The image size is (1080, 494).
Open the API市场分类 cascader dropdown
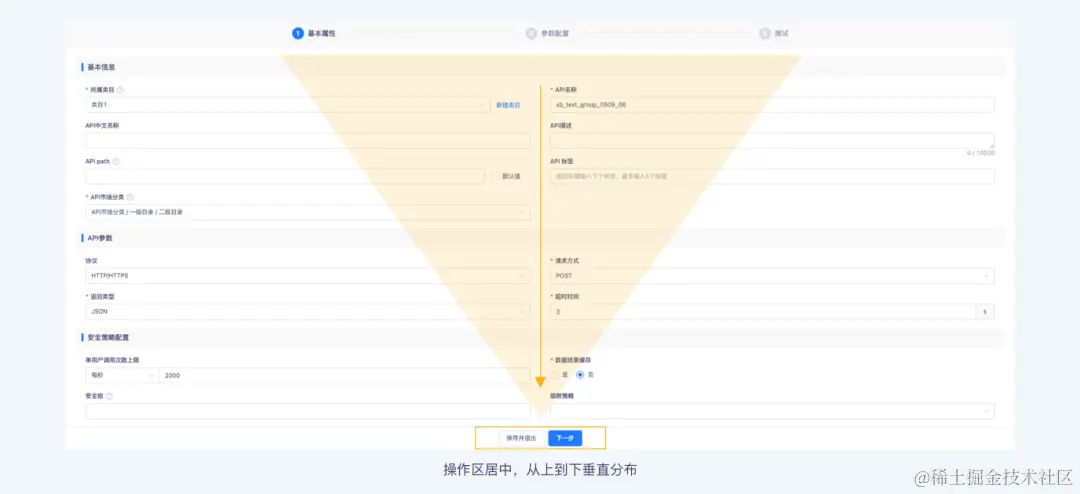pos(308,212)
